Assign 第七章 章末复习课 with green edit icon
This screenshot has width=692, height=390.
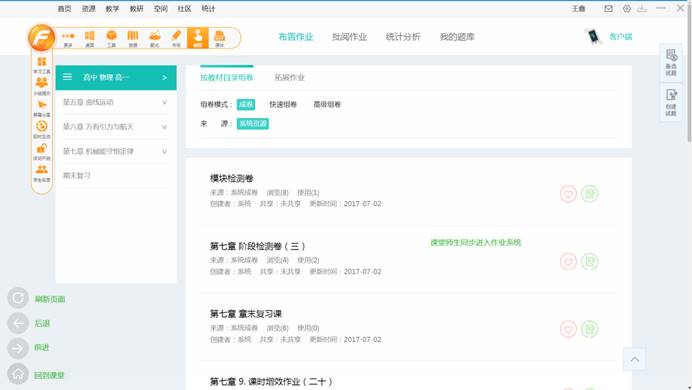click(x=590, y=329)
